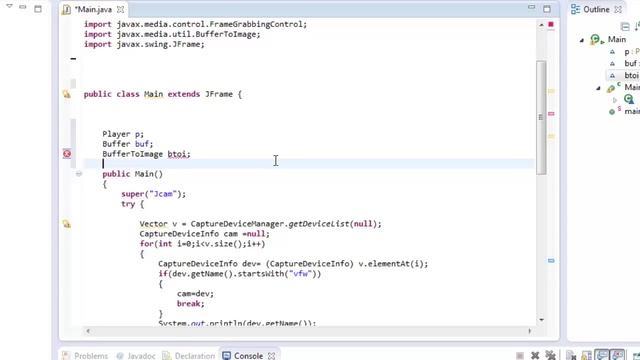
Task: Click the "Player p;" declaration line
Action: click(x=123, y=134)
